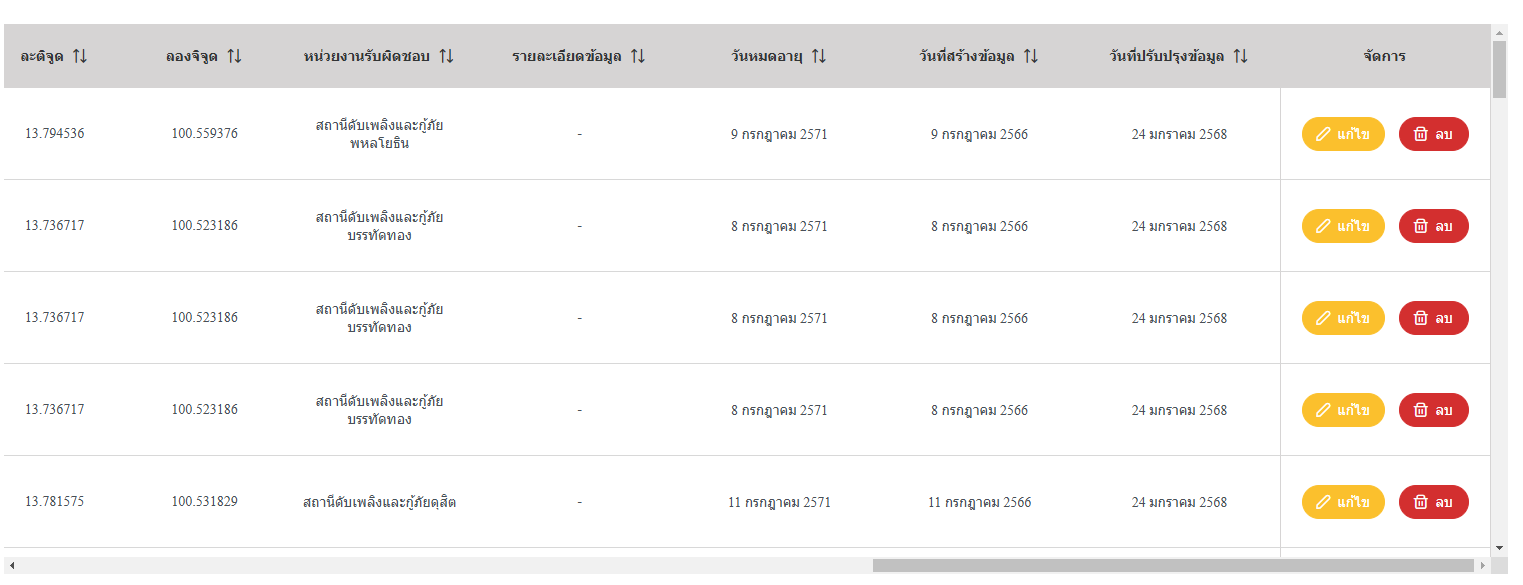Edit the last บรรทัดทอง station row

point(1343,410)
